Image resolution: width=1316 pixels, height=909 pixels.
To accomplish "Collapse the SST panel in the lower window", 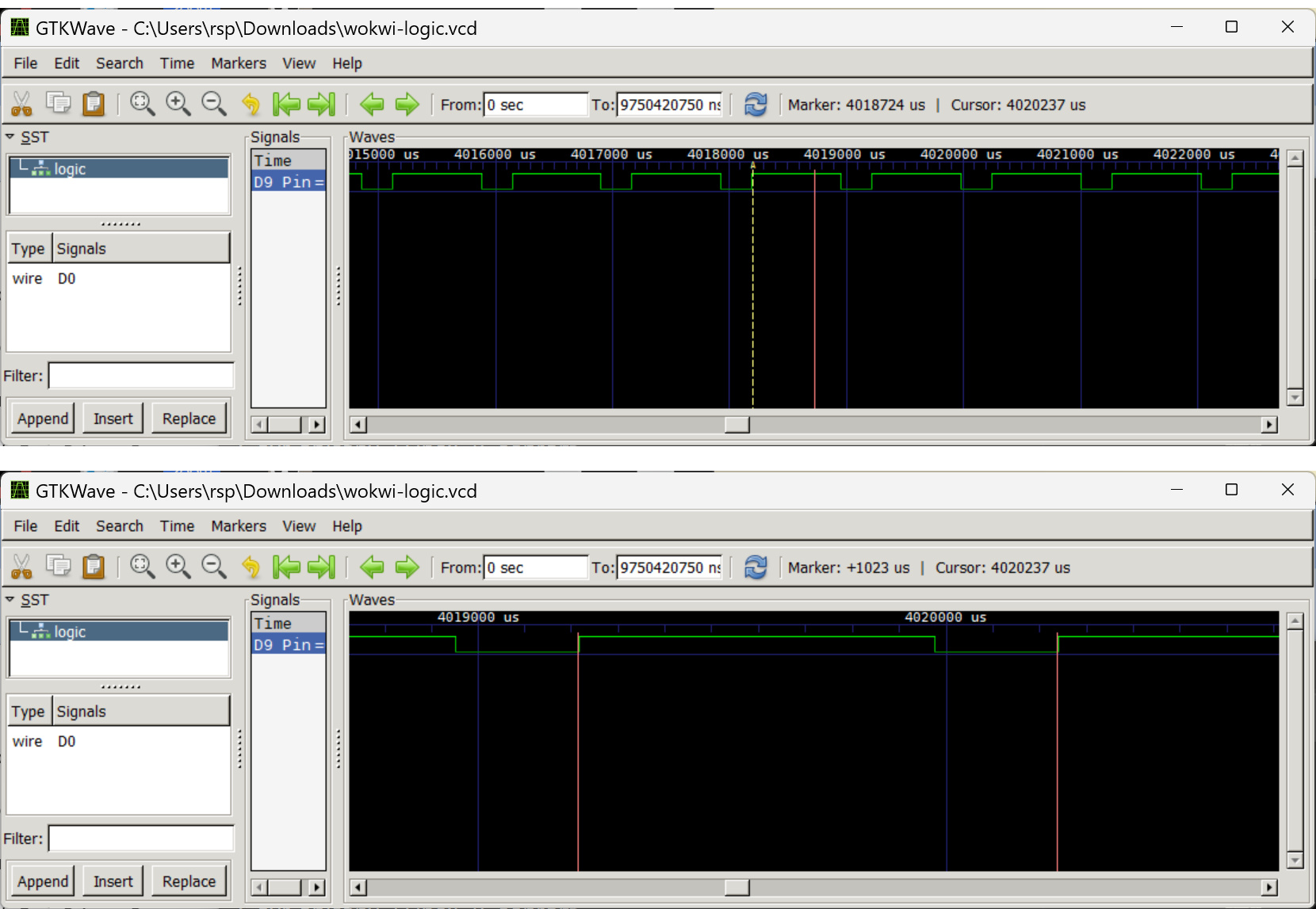I will click(10, 600).
